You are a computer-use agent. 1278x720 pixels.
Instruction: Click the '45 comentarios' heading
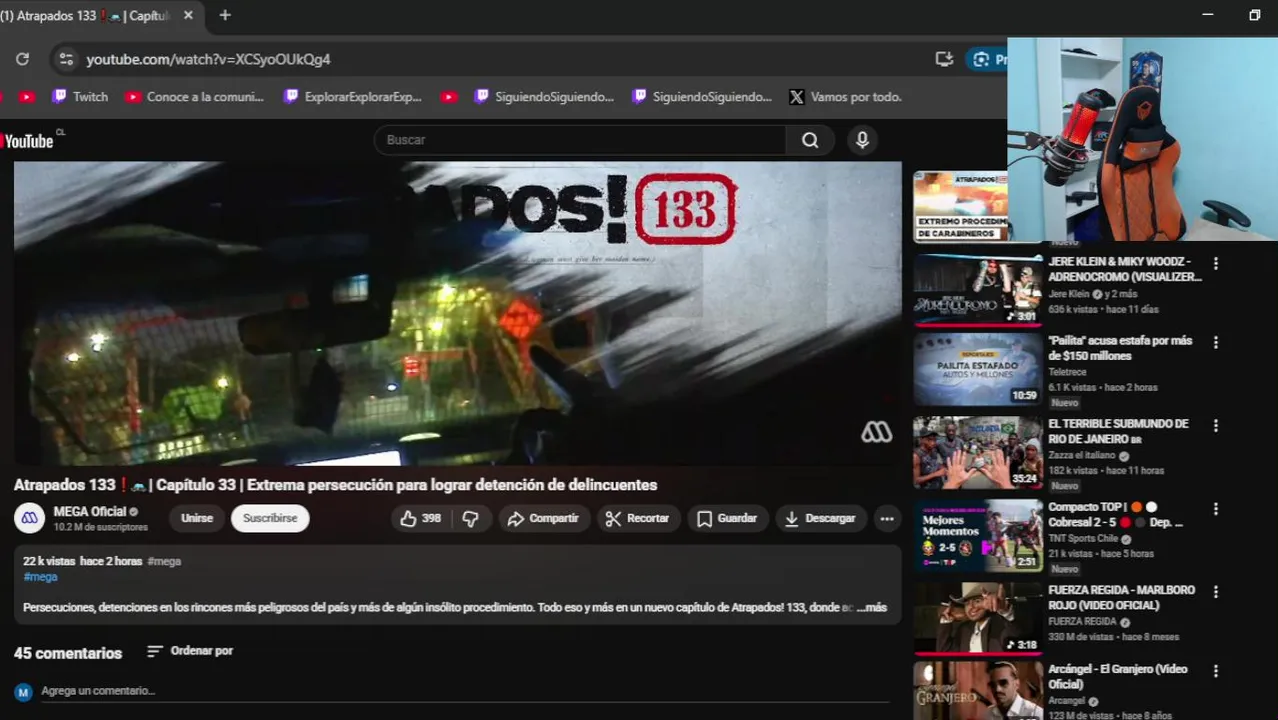point(68,653)
